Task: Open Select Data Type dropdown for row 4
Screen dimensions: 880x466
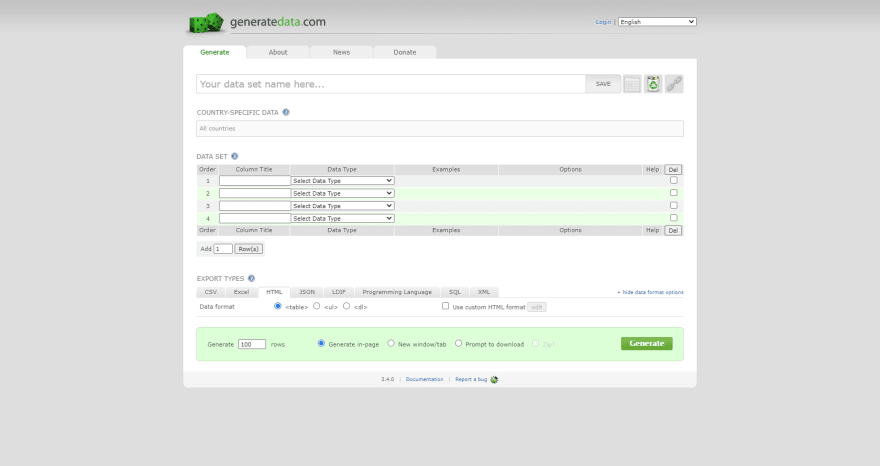Action: pos(342,218)
